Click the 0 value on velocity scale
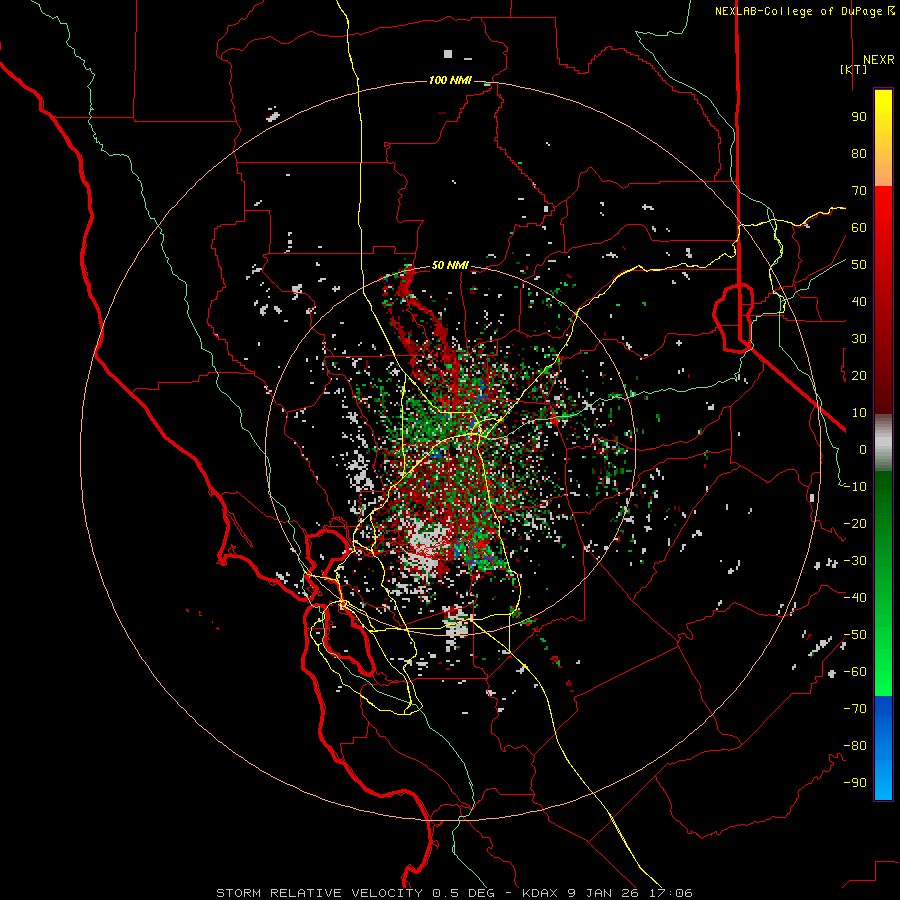900x900 pixels. (863, 450)
